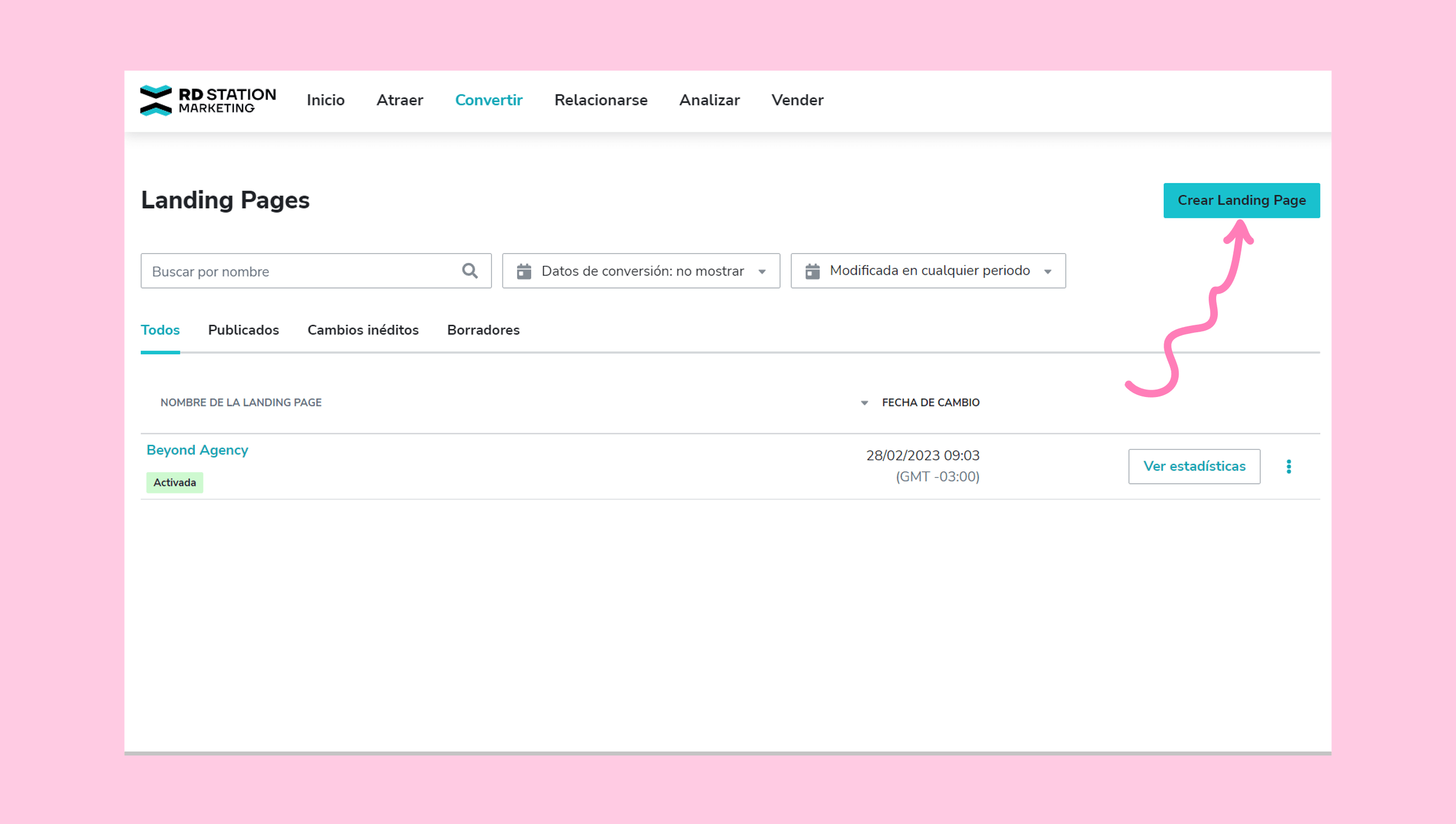1456x824 pixels.
Task: Click the Ver estadísticas button
Action: click(1194, 467)
